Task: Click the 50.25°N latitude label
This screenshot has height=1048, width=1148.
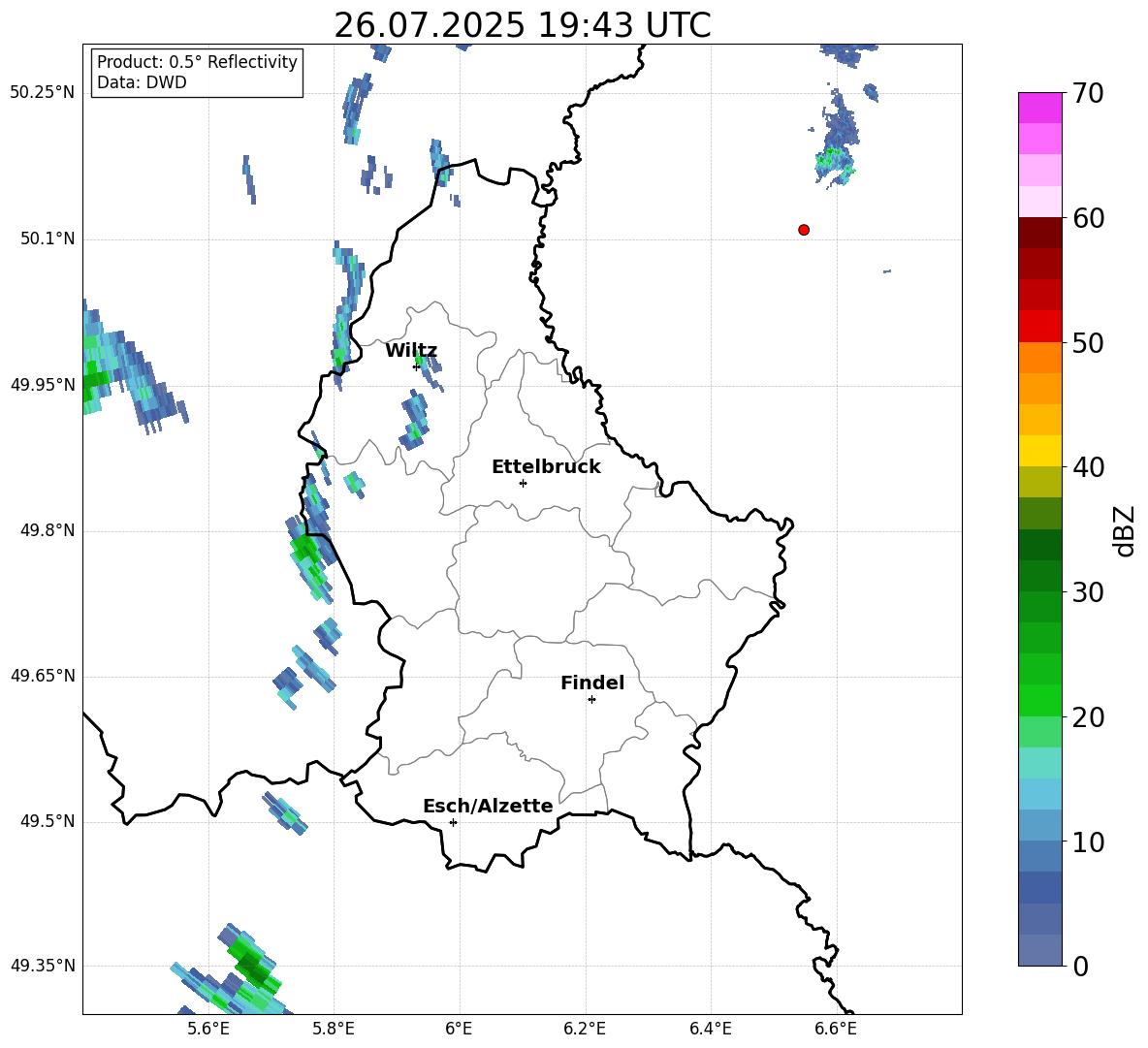Action: [43, 93]
